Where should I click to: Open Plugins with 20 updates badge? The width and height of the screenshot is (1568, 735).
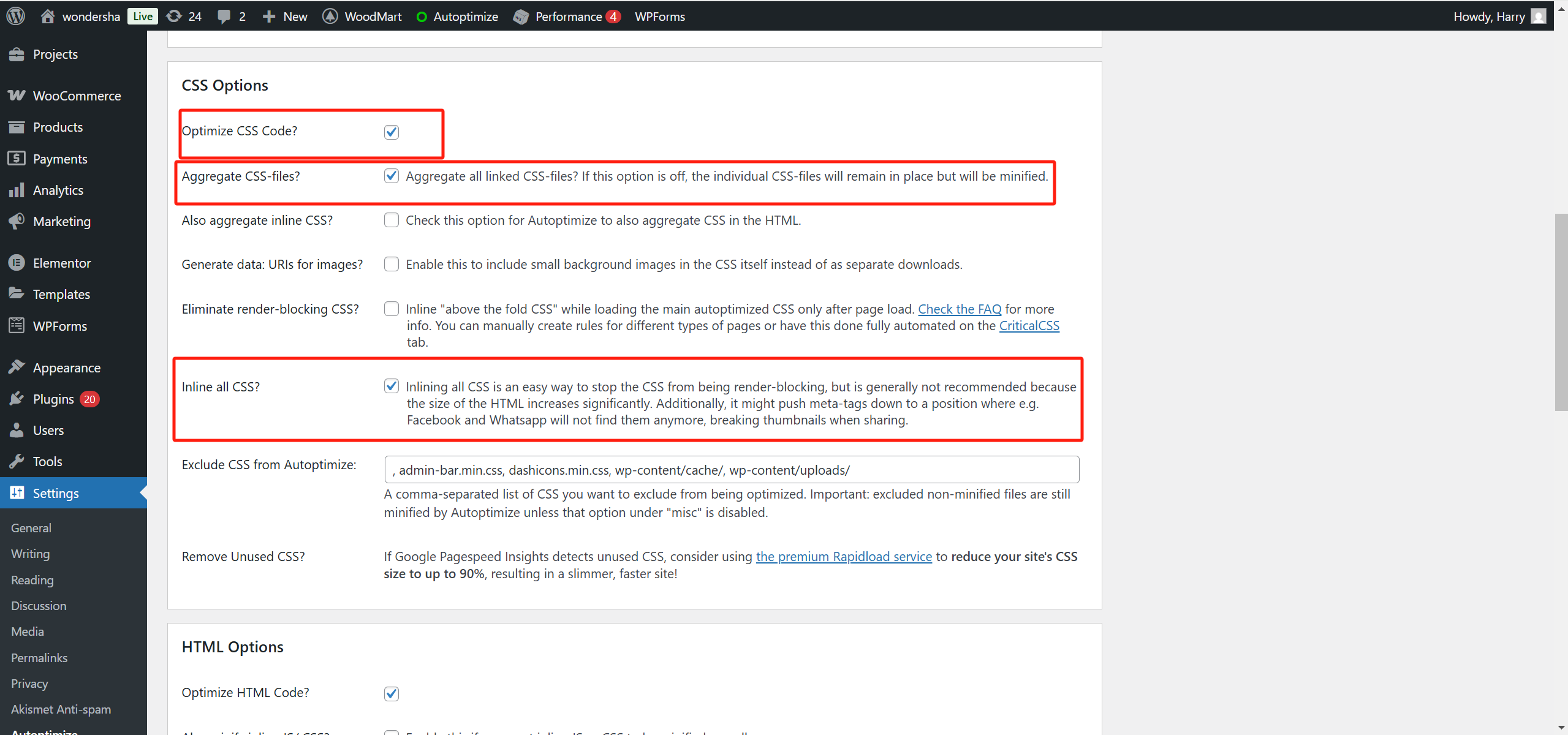pyautogui.click(x=54, y=399)
